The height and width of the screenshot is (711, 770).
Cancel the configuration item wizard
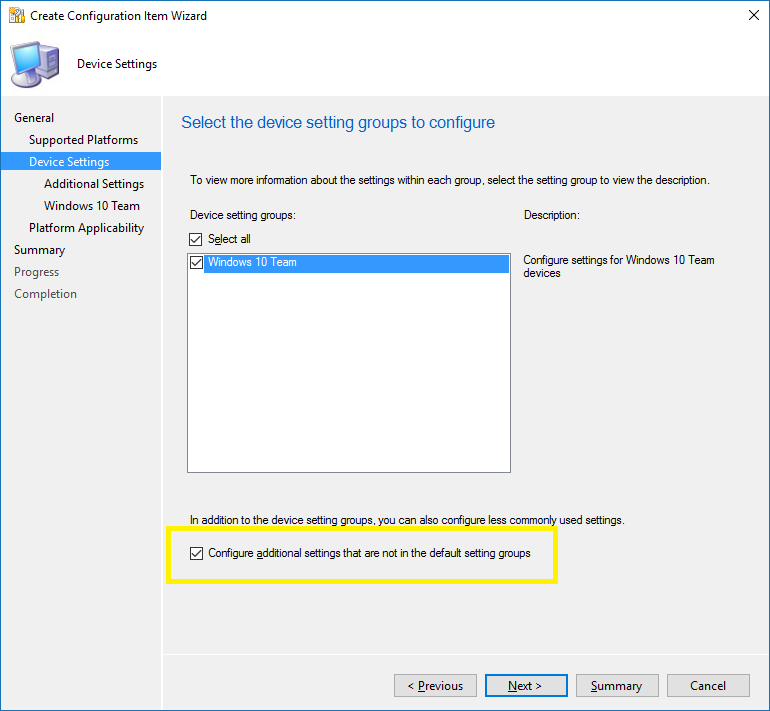708,686
